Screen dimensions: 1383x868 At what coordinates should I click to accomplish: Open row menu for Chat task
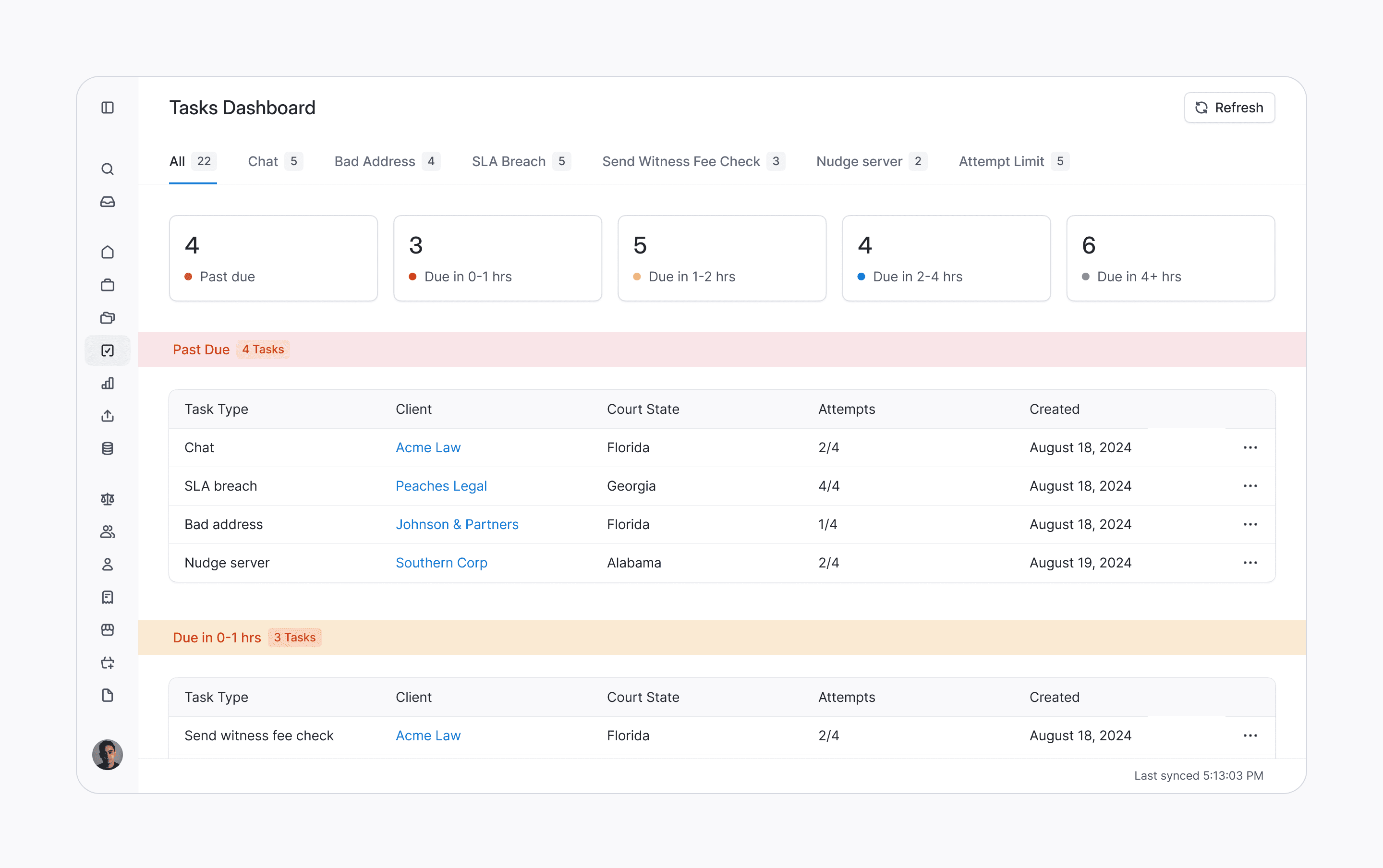click(x=1250, y=447)
